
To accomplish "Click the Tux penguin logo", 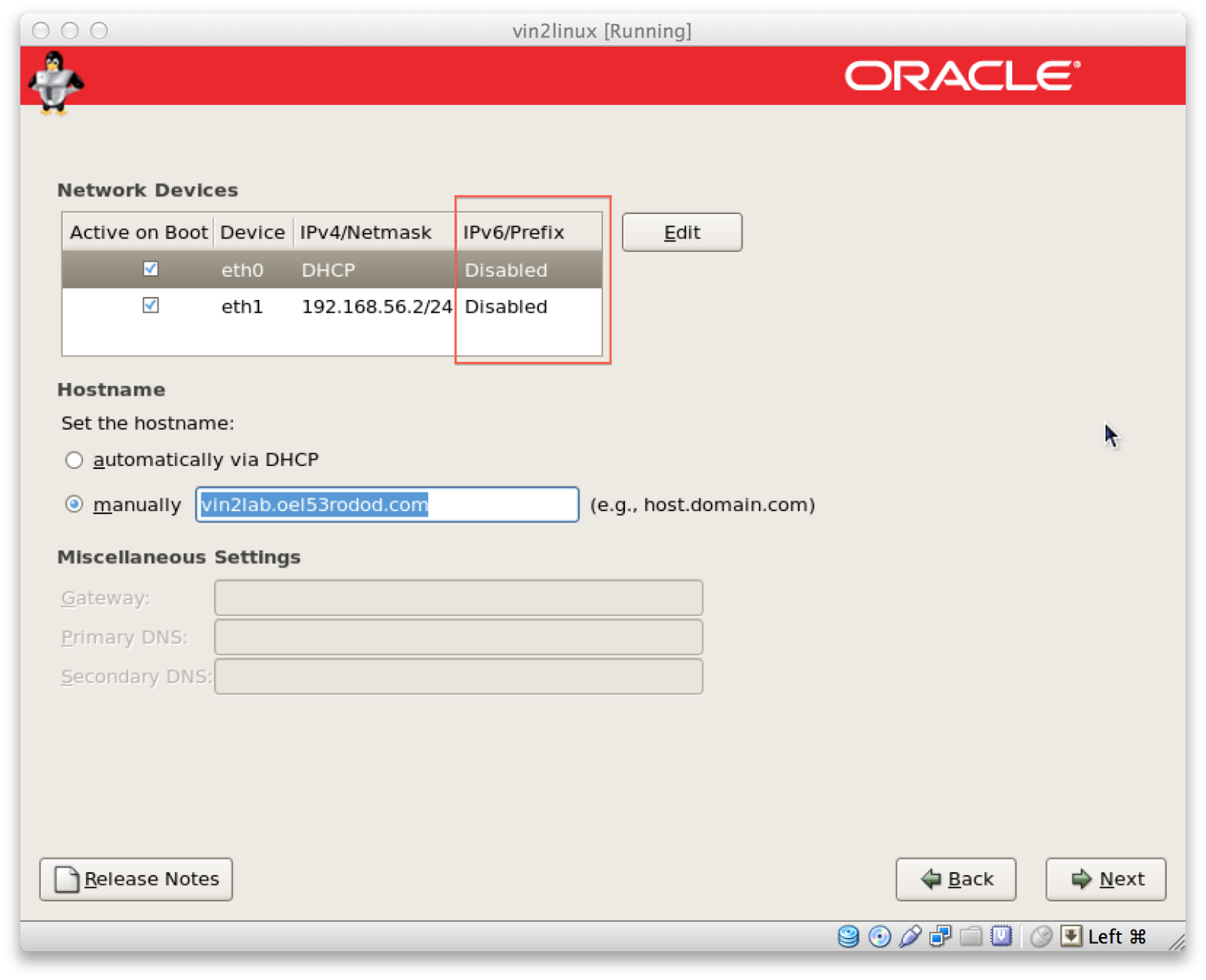I will point(56,83).
